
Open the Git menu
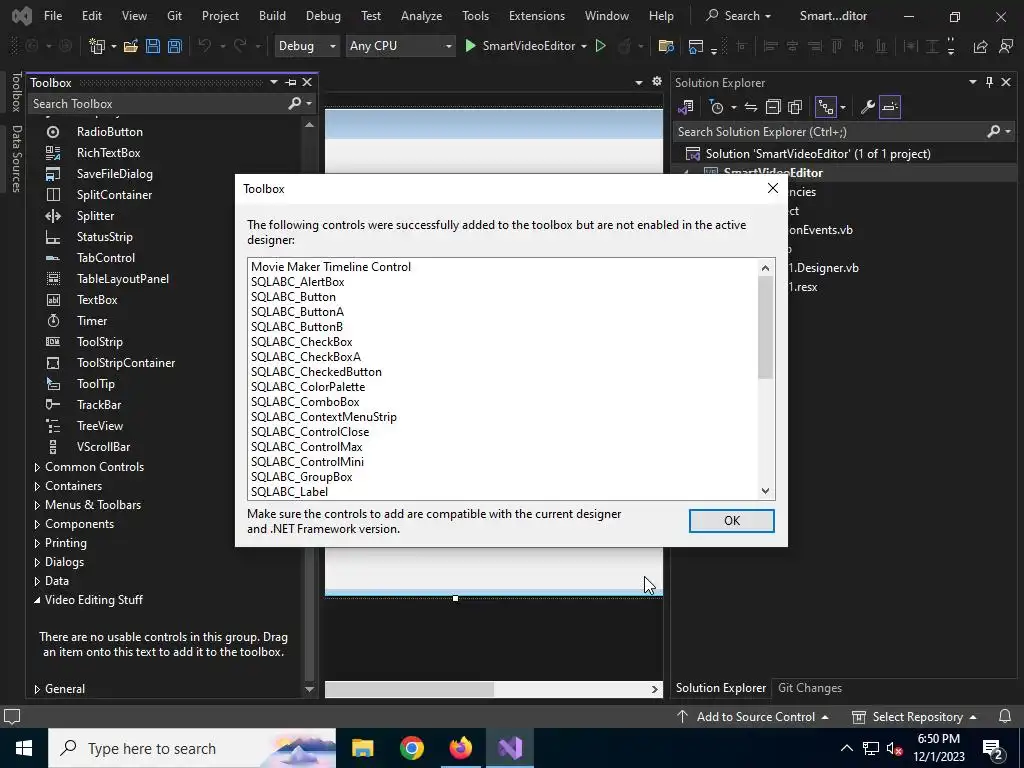pyautogui.click(x=174, y=16)
